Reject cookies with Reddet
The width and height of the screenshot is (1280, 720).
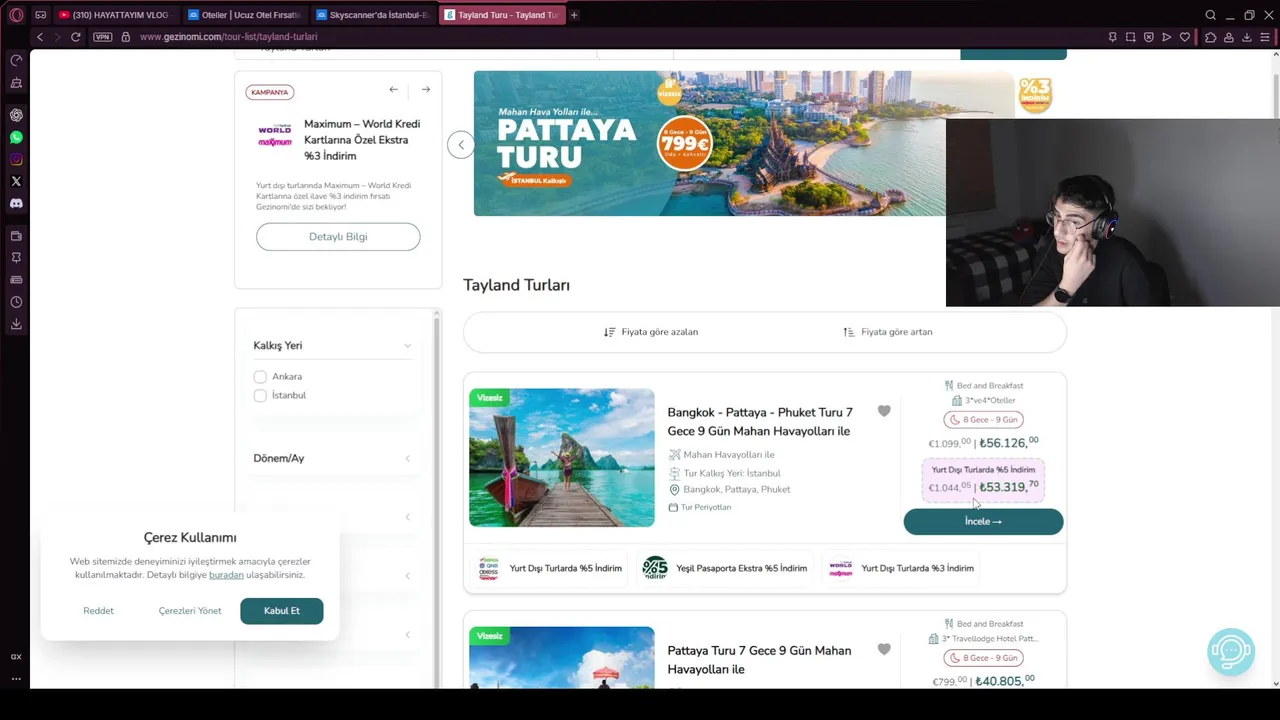(x=98, y=611)
